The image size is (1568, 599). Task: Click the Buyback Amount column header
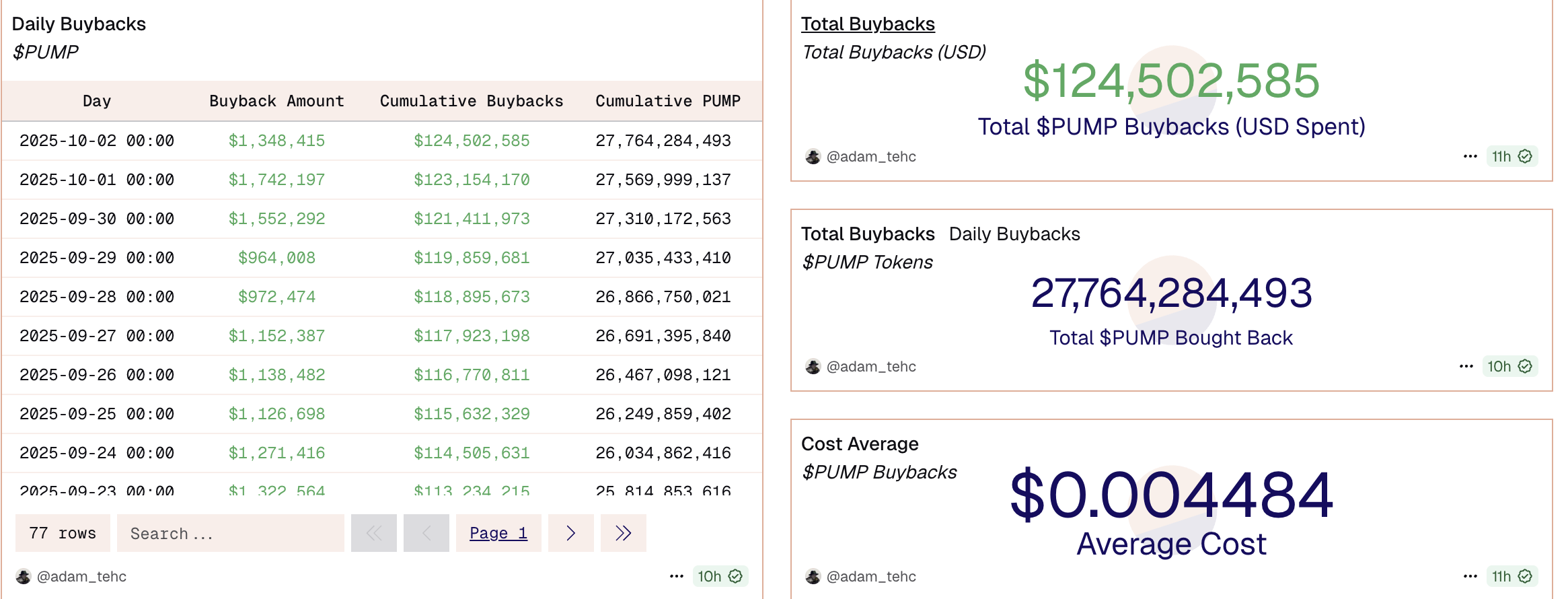click(277, 101)
